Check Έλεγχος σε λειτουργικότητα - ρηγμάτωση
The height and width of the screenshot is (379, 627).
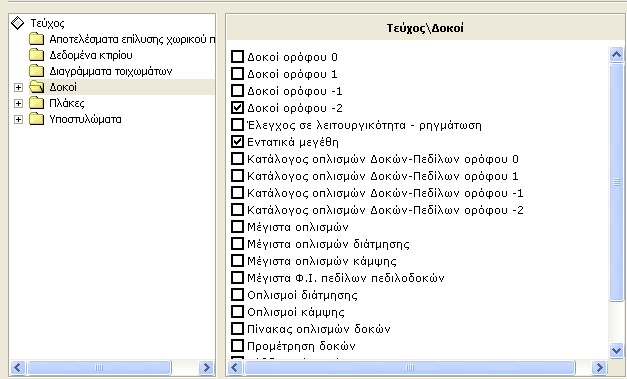point(238,125)
